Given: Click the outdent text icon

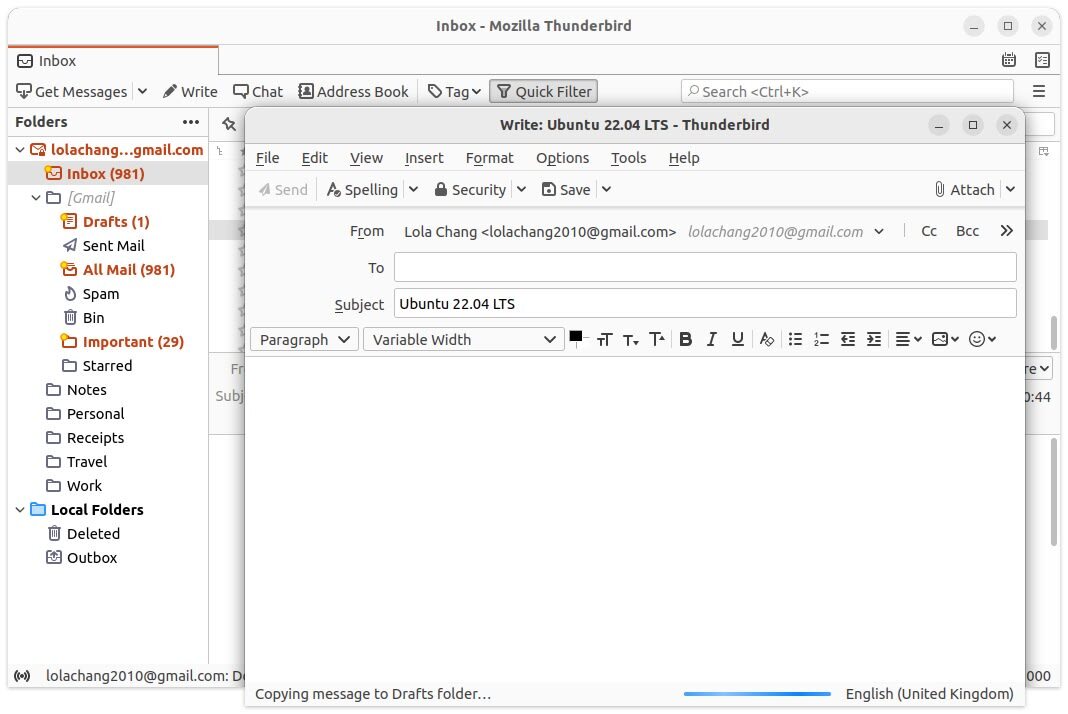Looking at the screenshot, I should pos(847,339).
